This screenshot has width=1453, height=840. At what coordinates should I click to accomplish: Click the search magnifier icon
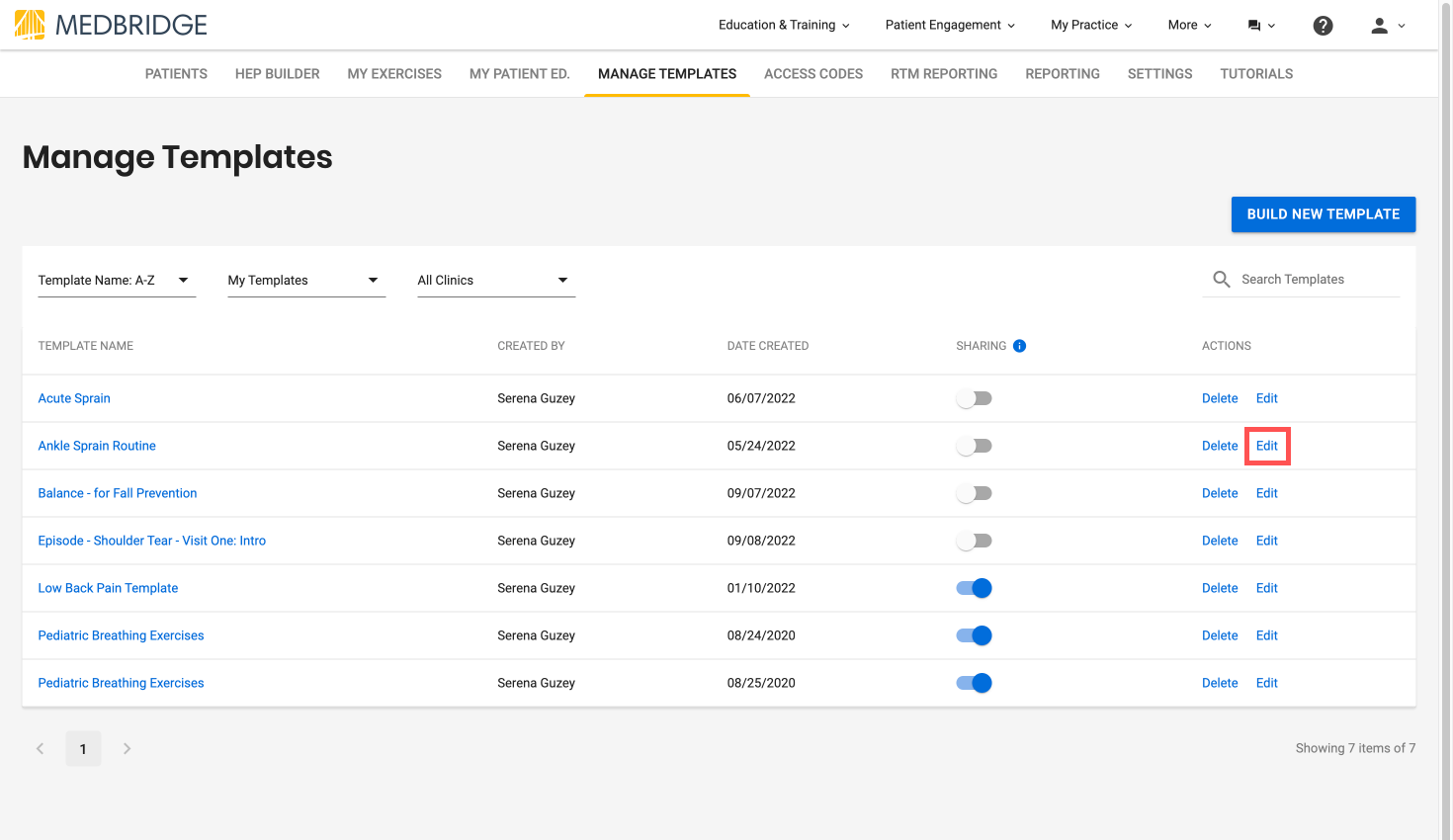coord(1222,280)
